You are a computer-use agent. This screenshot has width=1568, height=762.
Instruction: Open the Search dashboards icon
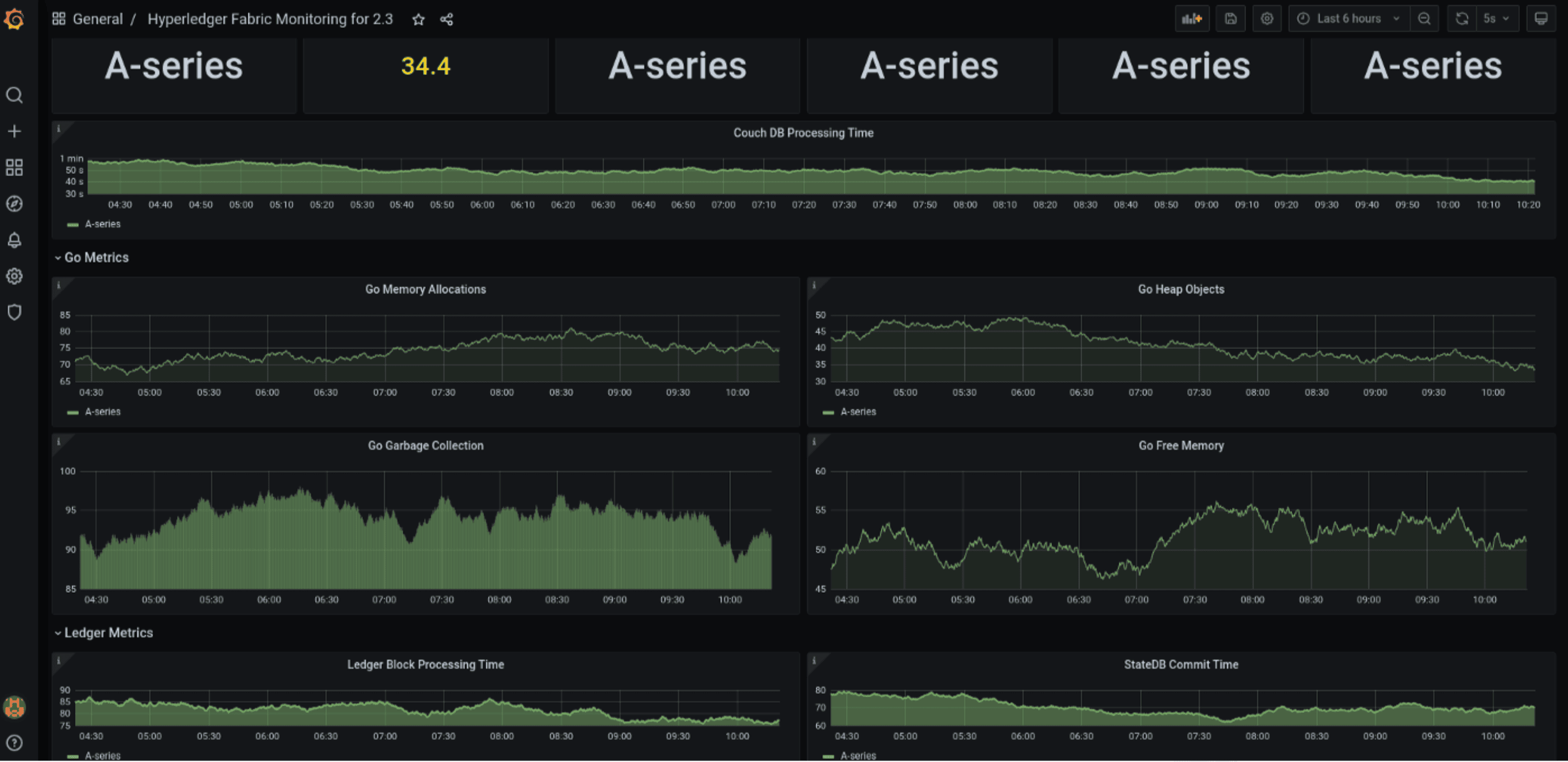click(x=15, y=95)
